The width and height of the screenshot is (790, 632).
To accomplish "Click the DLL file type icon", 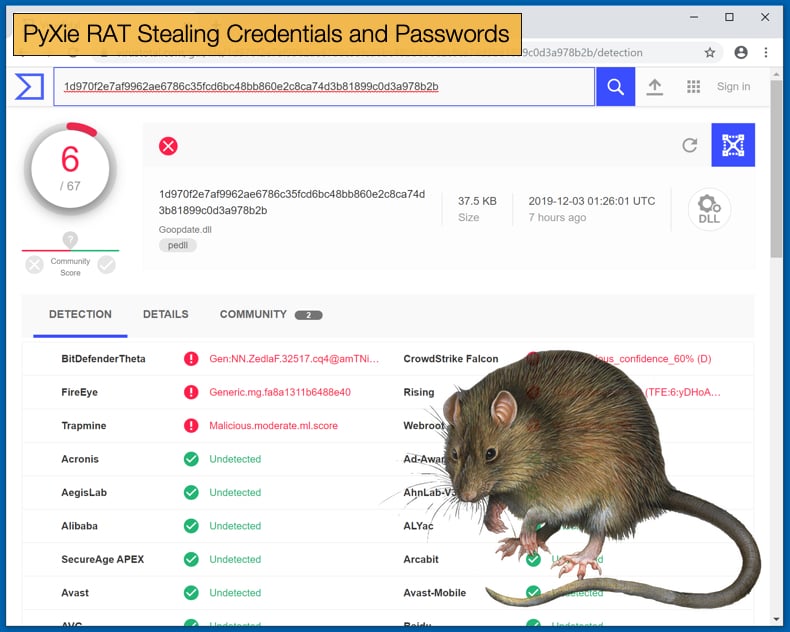I will coord(709,209).
